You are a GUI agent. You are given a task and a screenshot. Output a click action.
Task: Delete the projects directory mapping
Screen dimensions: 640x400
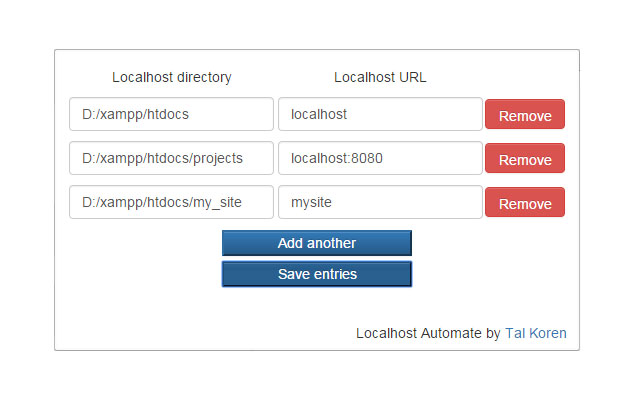[x=525, y=159]
